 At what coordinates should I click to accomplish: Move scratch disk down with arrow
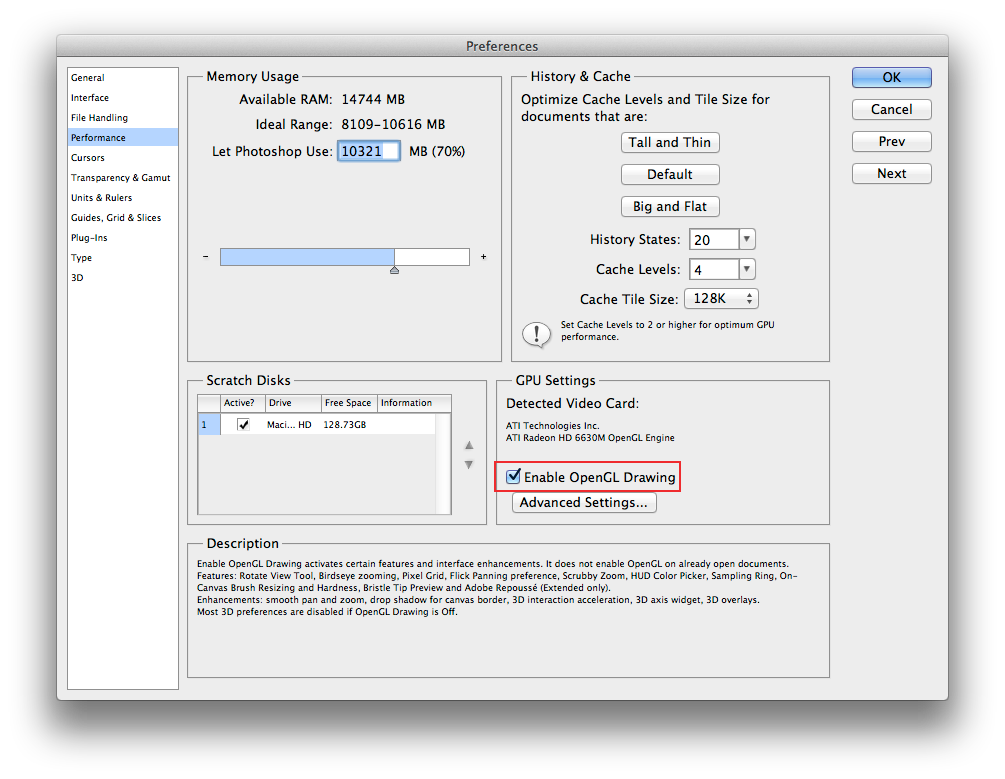pos(469,465)
